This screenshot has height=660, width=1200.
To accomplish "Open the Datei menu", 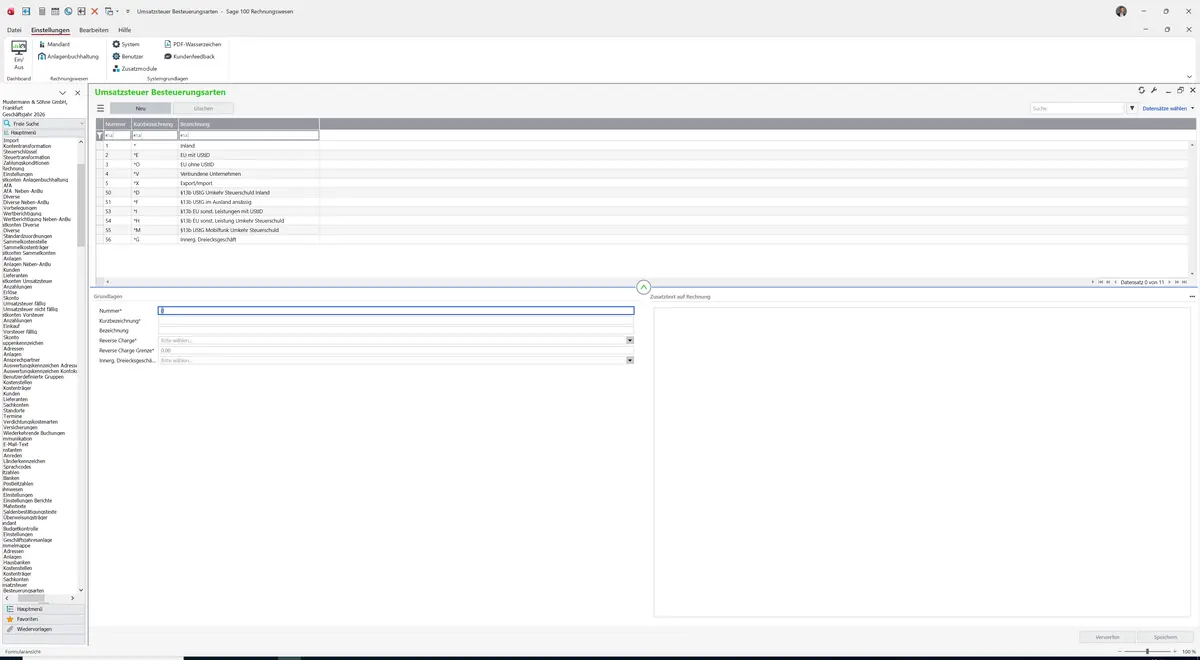I will (x=14, y=30).
